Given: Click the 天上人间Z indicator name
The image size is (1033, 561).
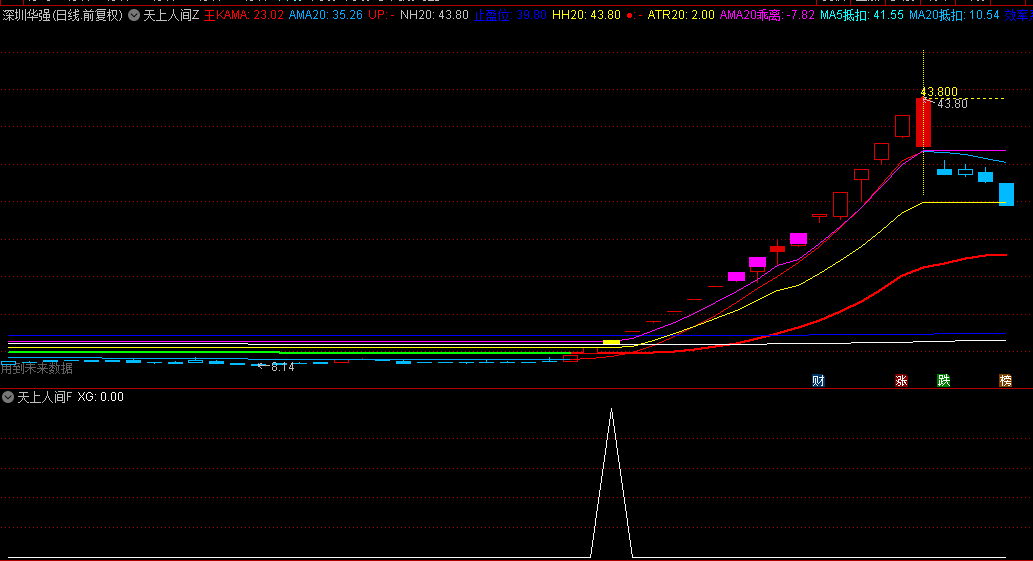Looking at the screenshot, I should pyautogui.click(x=171, y=15).
